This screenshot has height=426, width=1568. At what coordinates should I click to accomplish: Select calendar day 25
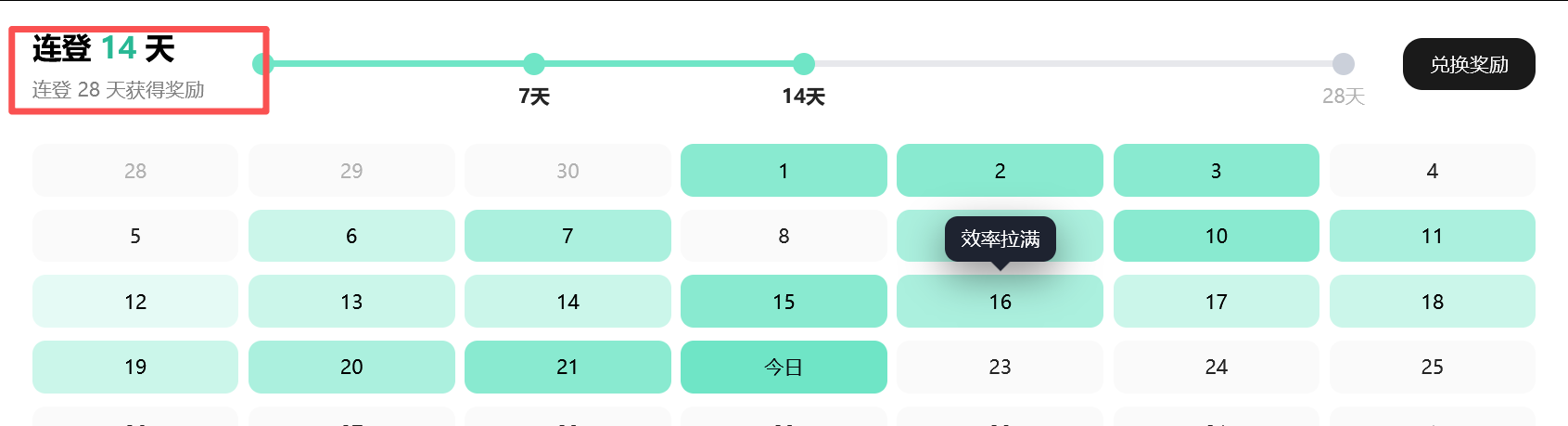[1433, 367]
